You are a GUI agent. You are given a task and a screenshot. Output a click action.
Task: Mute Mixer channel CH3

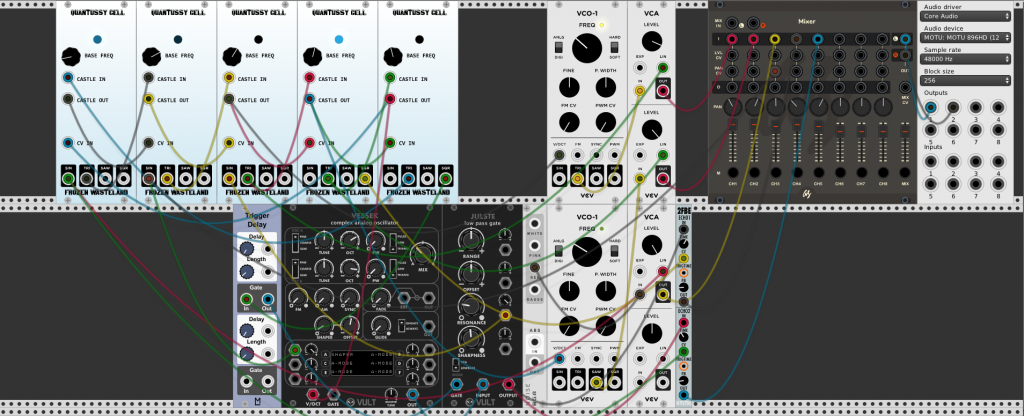click(x=775, y=172)
